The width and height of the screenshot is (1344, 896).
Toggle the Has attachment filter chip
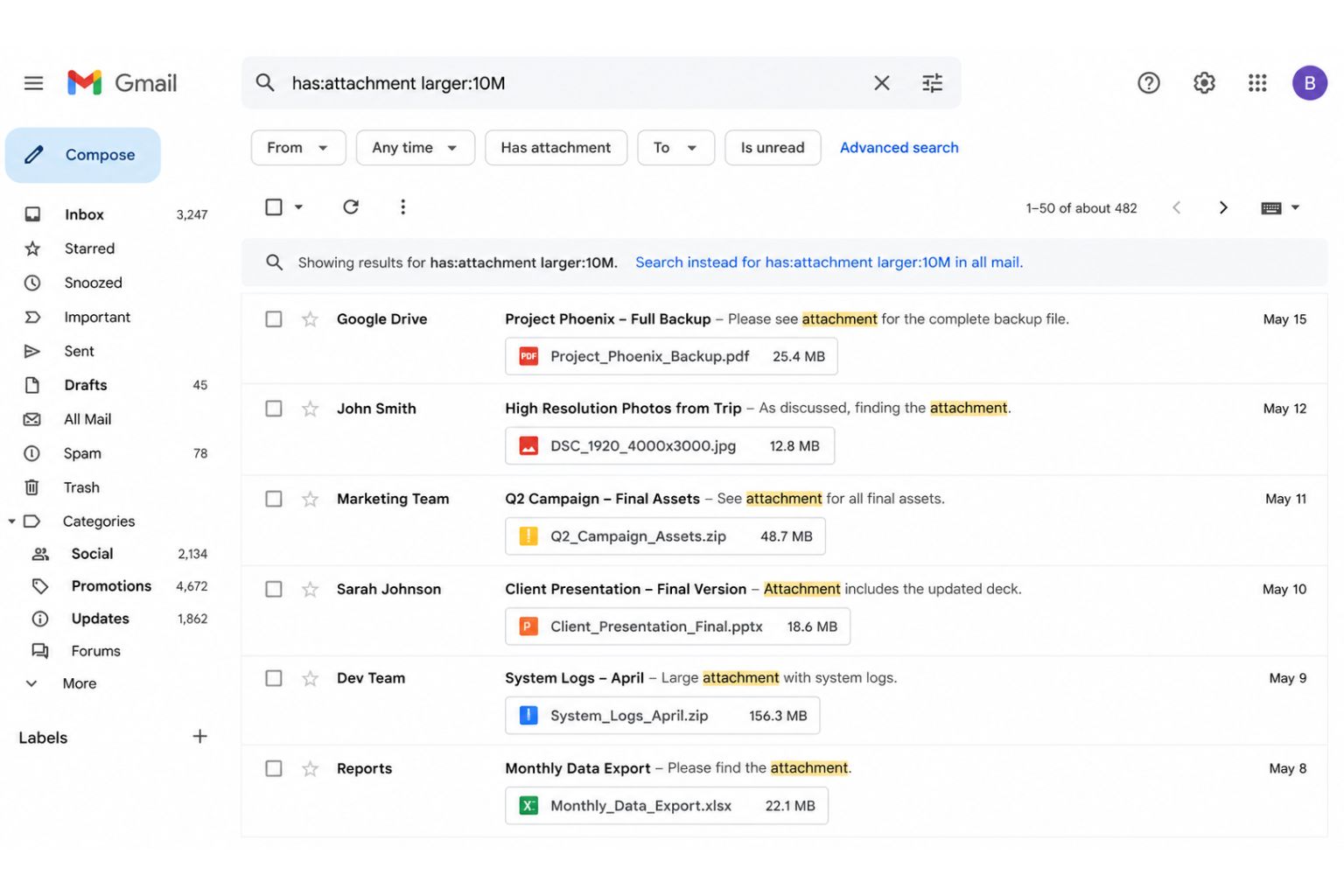[556, 148]
